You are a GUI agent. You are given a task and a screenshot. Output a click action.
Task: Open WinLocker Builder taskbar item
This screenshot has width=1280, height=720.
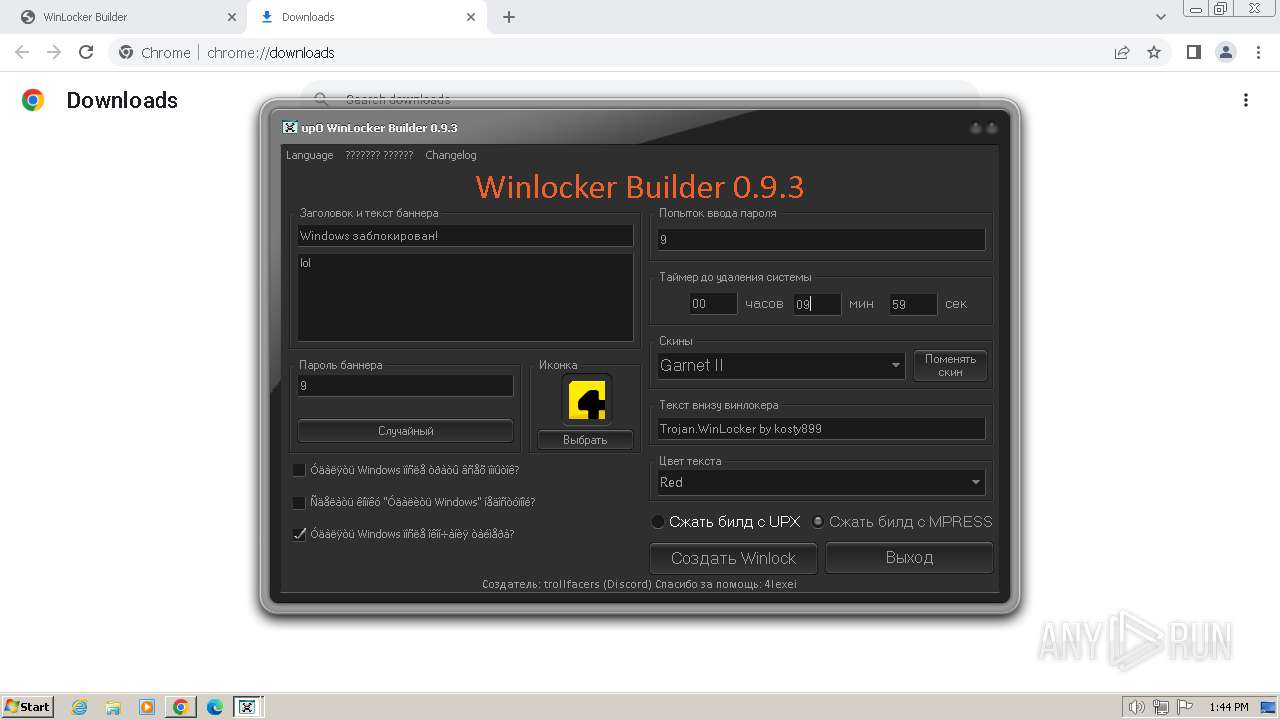(x=247, y=707)
